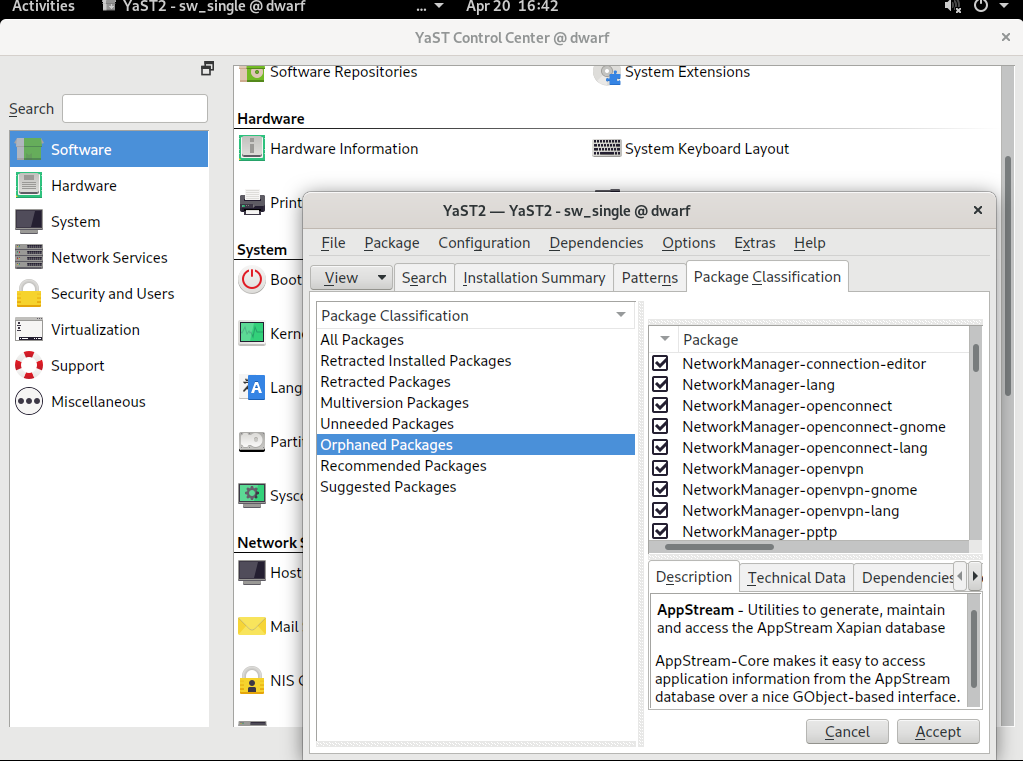Select System category in sidebar

coord(109,221)
